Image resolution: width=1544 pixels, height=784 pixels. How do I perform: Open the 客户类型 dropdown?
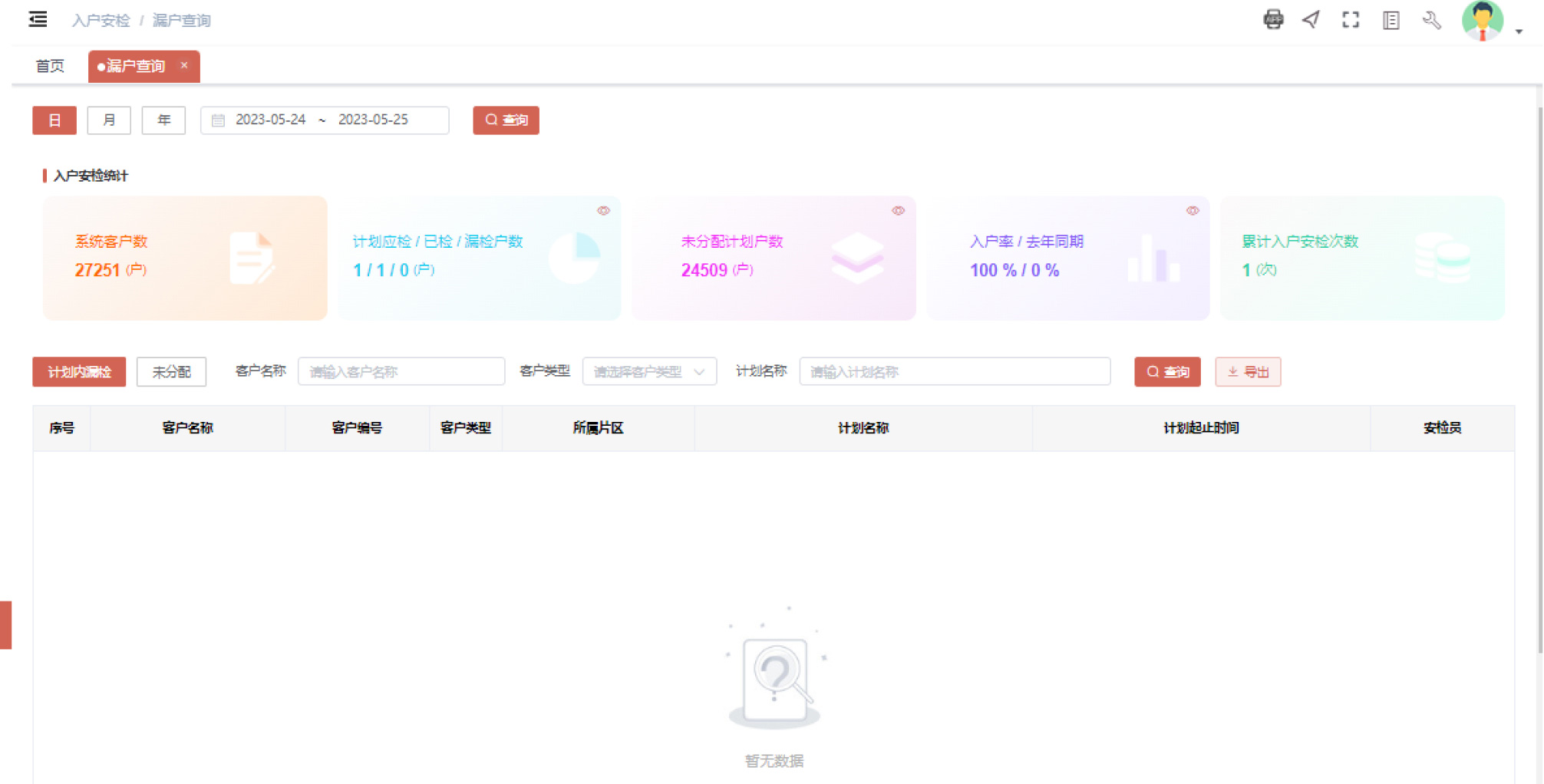click(649, 372)
